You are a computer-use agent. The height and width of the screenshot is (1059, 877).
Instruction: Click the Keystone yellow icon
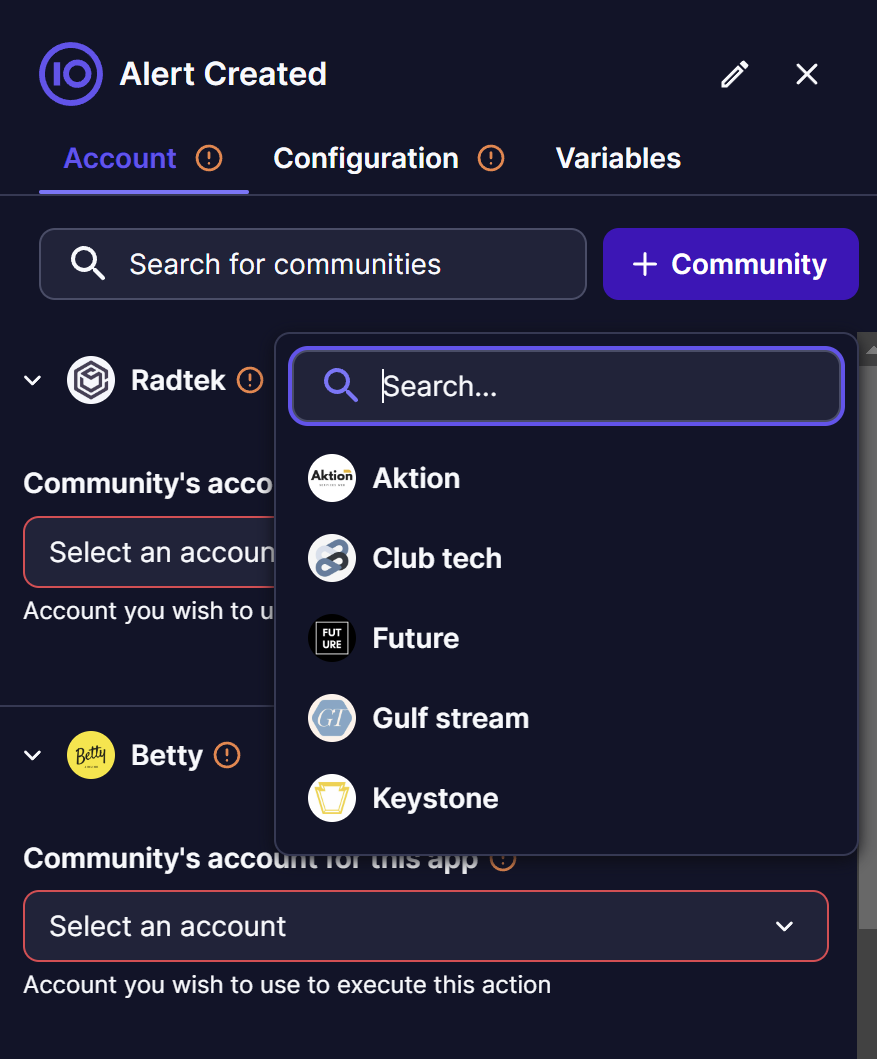point(332,798)
